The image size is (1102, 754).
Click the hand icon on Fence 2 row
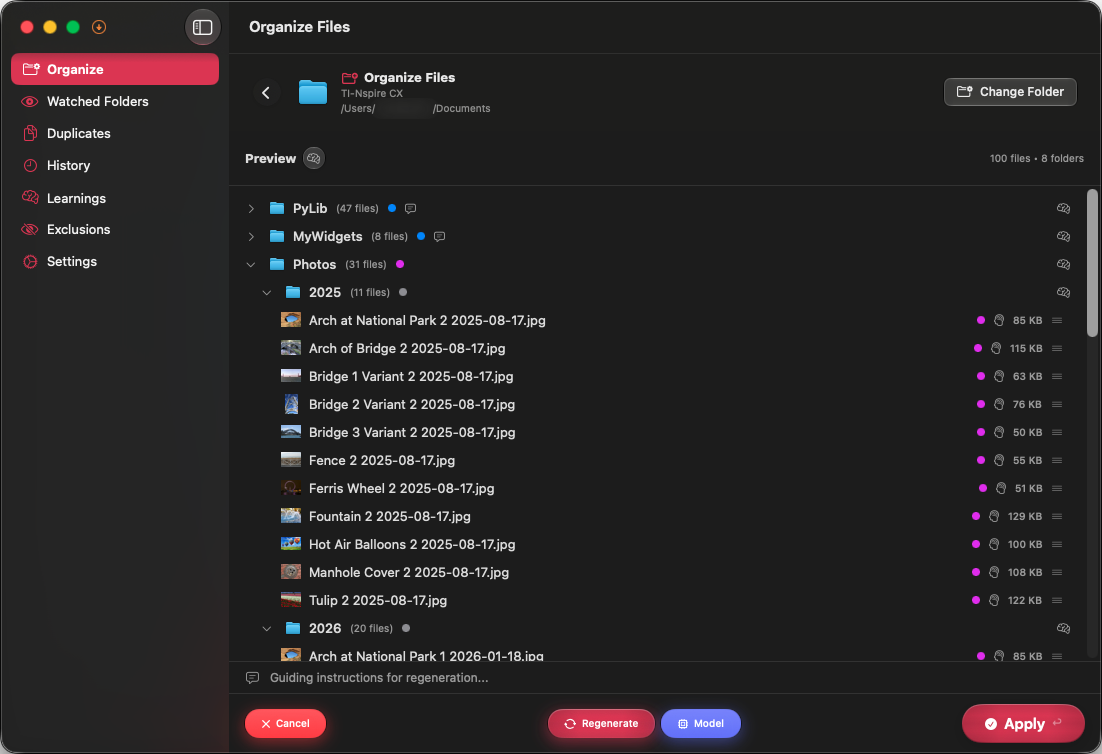[x=999, y=460]
